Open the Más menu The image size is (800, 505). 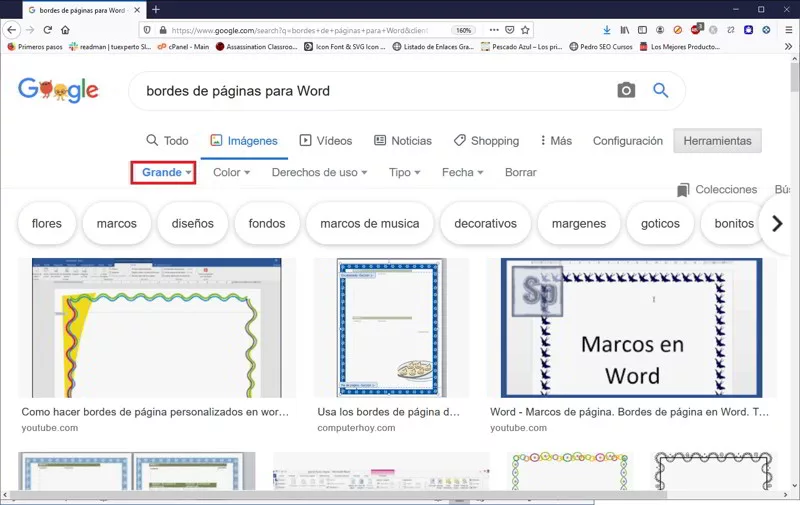(556, 141)
